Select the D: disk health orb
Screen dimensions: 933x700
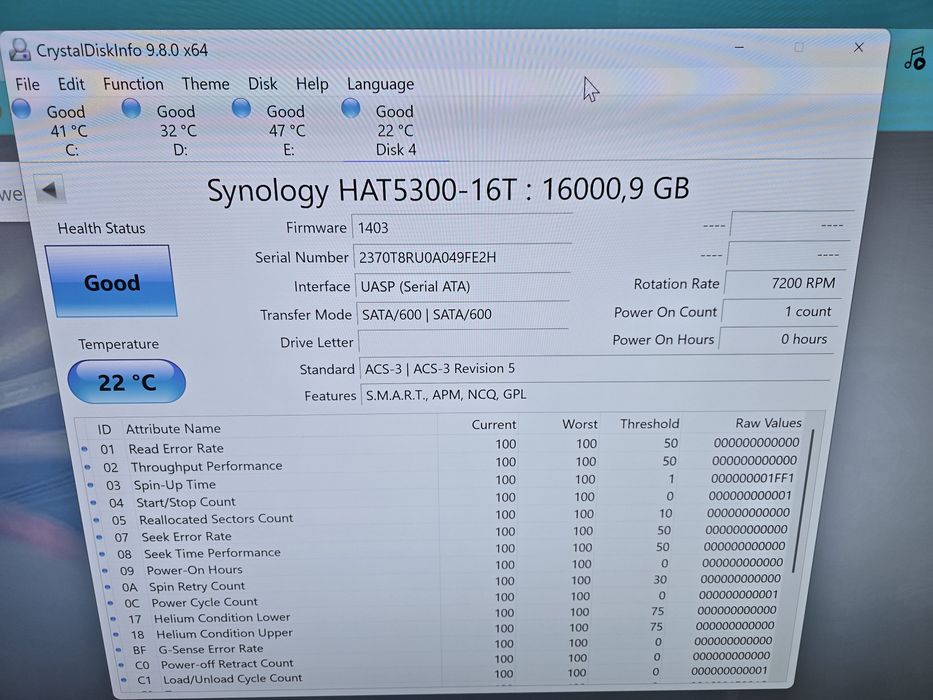(131, 109)
